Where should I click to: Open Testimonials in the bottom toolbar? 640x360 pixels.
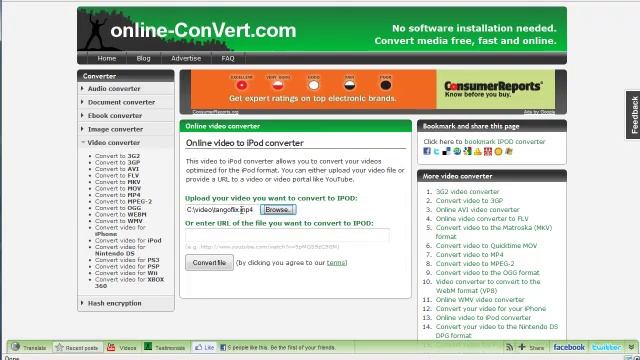(x=165, y=347)
